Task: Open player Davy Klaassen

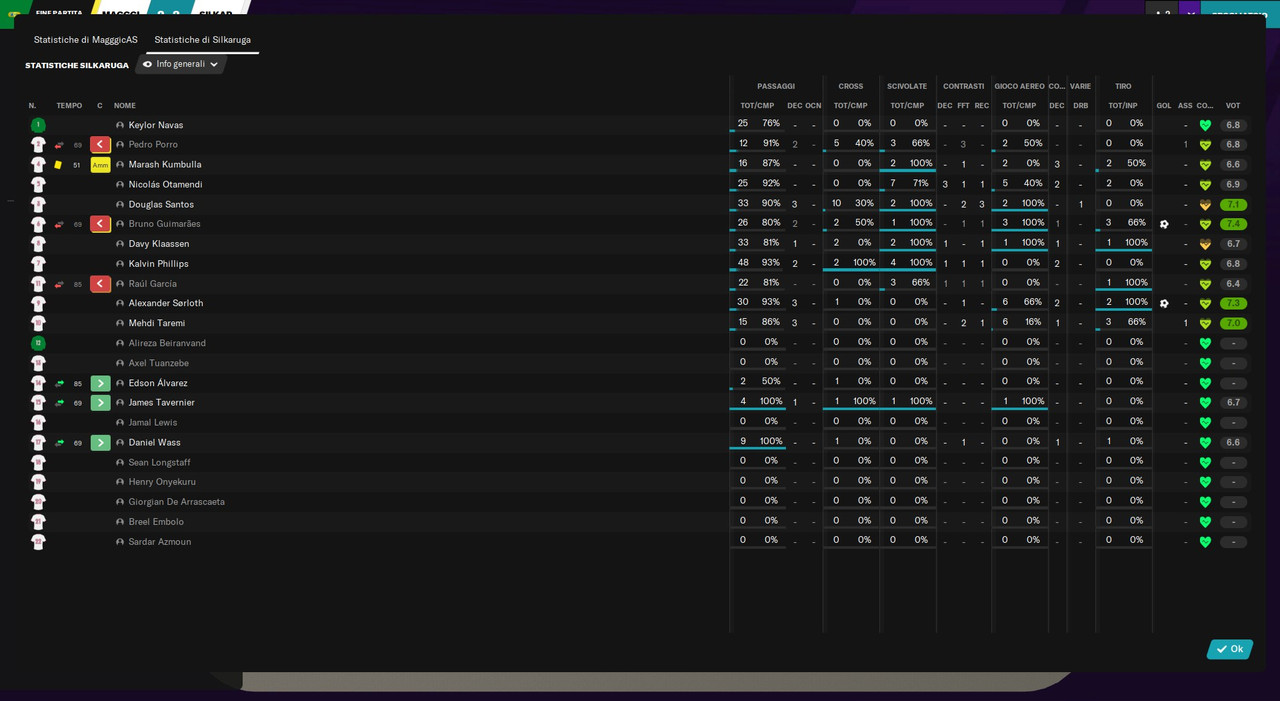Action: [x=159, y=244]
